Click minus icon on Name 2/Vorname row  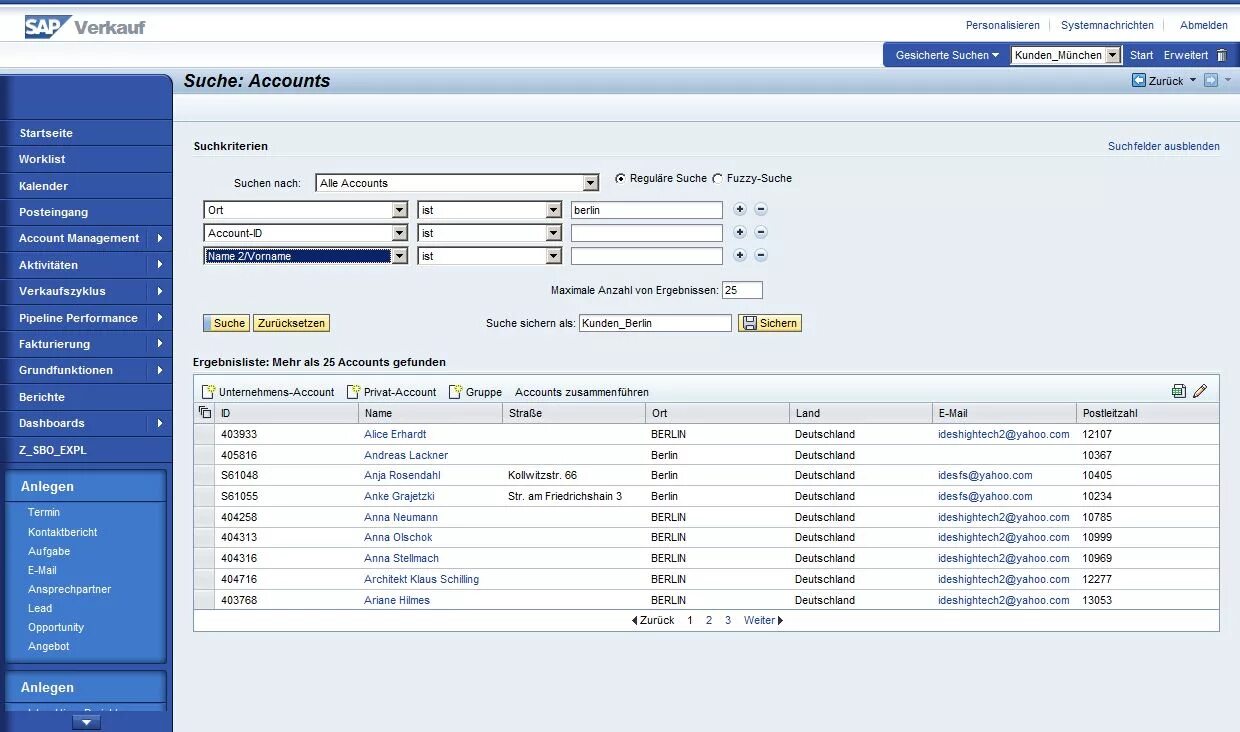[x=760, y=255]
